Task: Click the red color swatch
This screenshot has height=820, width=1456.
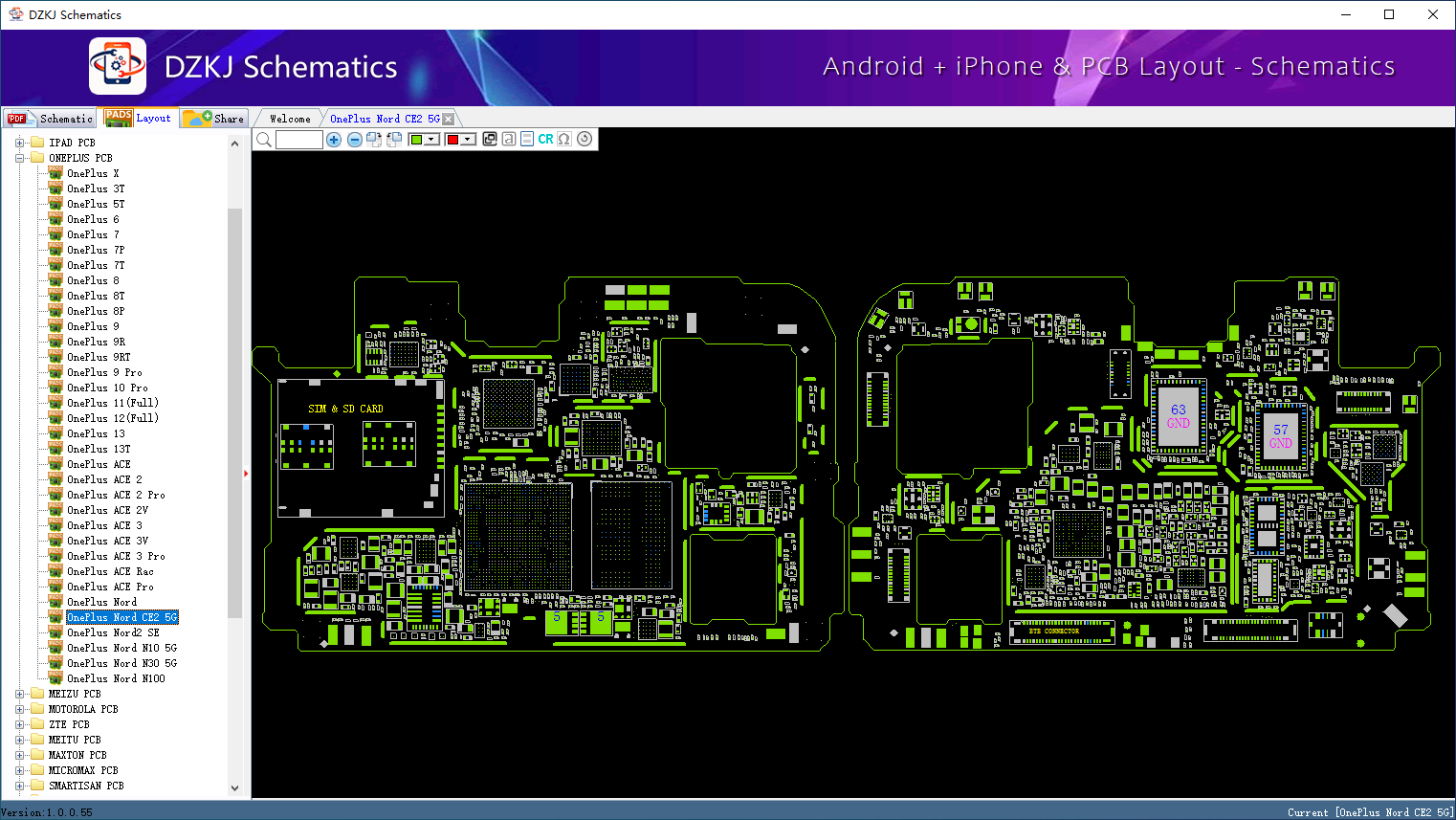Action: point(453,140)
